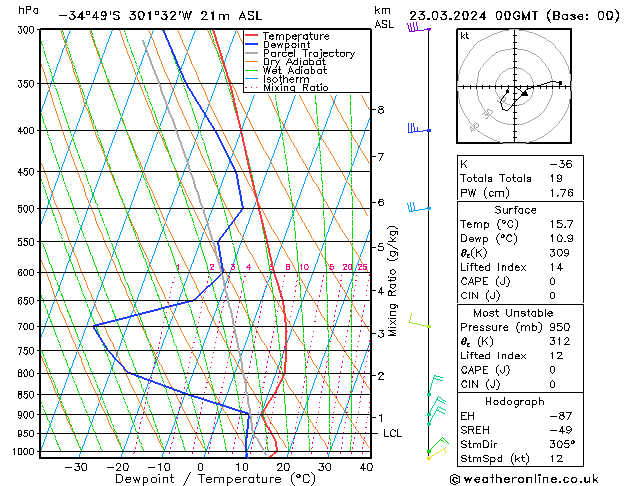This screenshot has height=486, width=629.
Task: Click the 'kt' unit label in the hodograph
Action: click(x=465, y=36)
